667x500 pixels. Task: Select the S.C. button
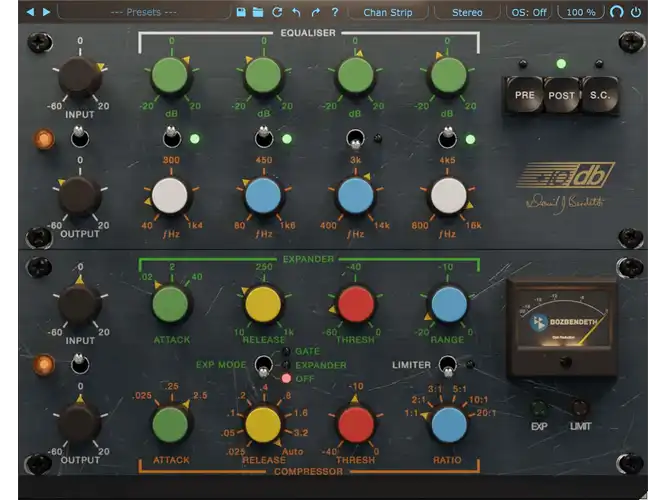point(600,95)
